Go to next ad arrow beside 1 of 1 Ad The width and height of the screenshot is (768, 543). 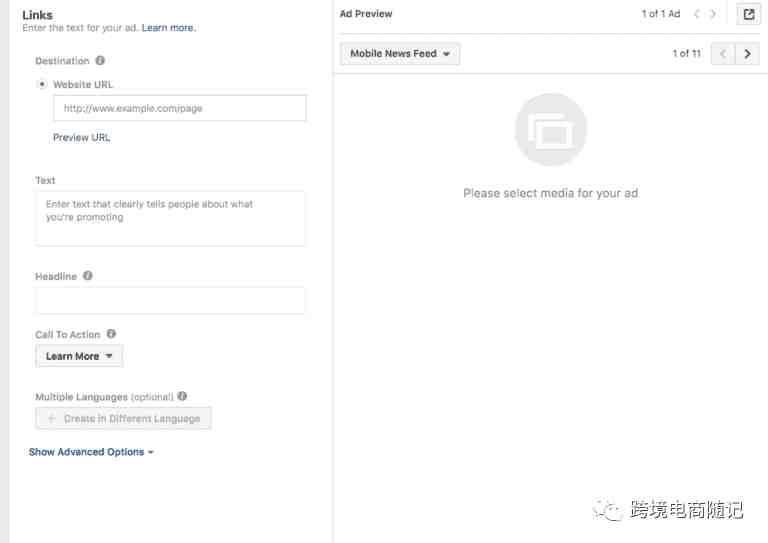(x=713, y=14)
